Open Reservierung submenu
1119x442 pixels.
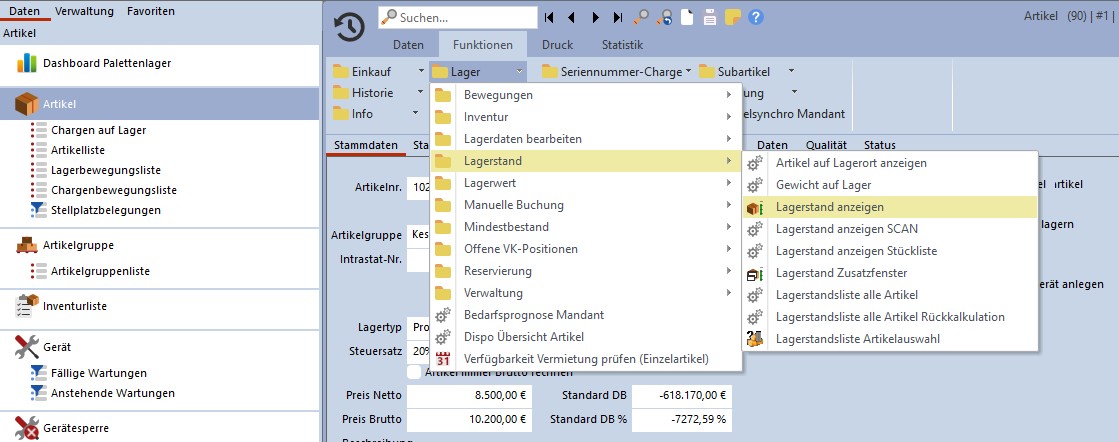point(585,271)
